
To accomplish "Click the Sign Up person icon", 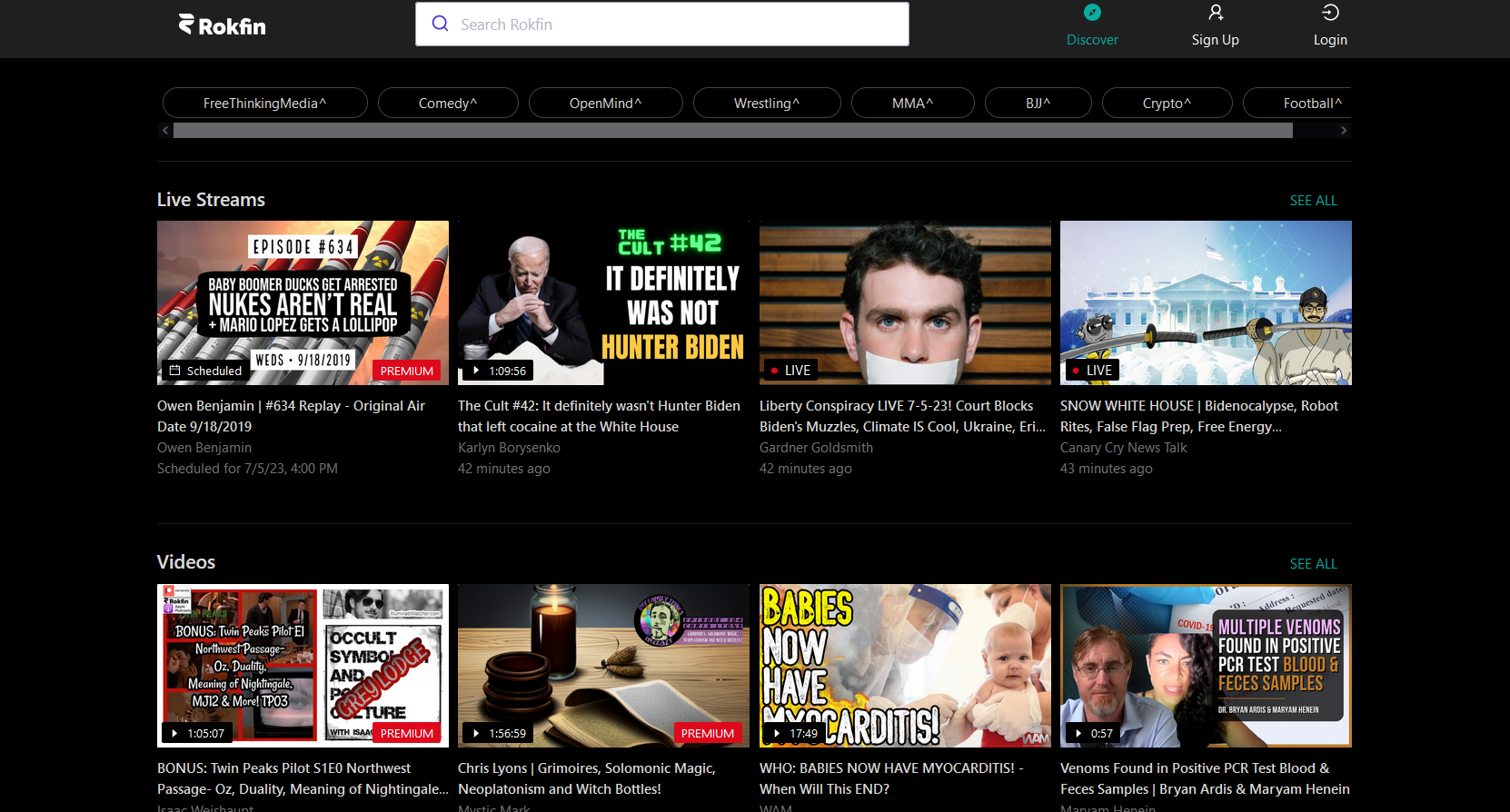I will (1216, 13).
